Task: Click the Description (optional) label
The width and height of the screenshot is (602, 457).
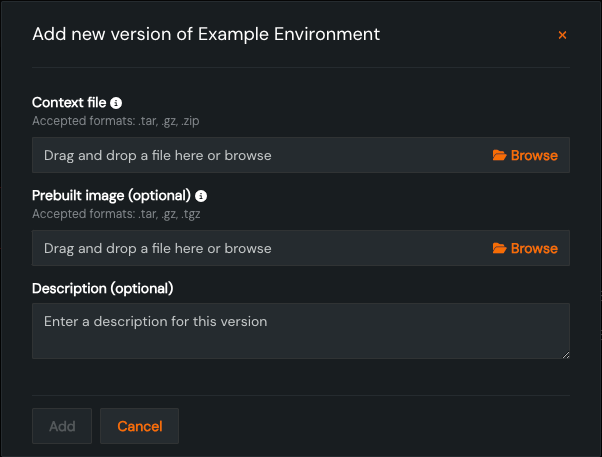Action: coord(103,288)
